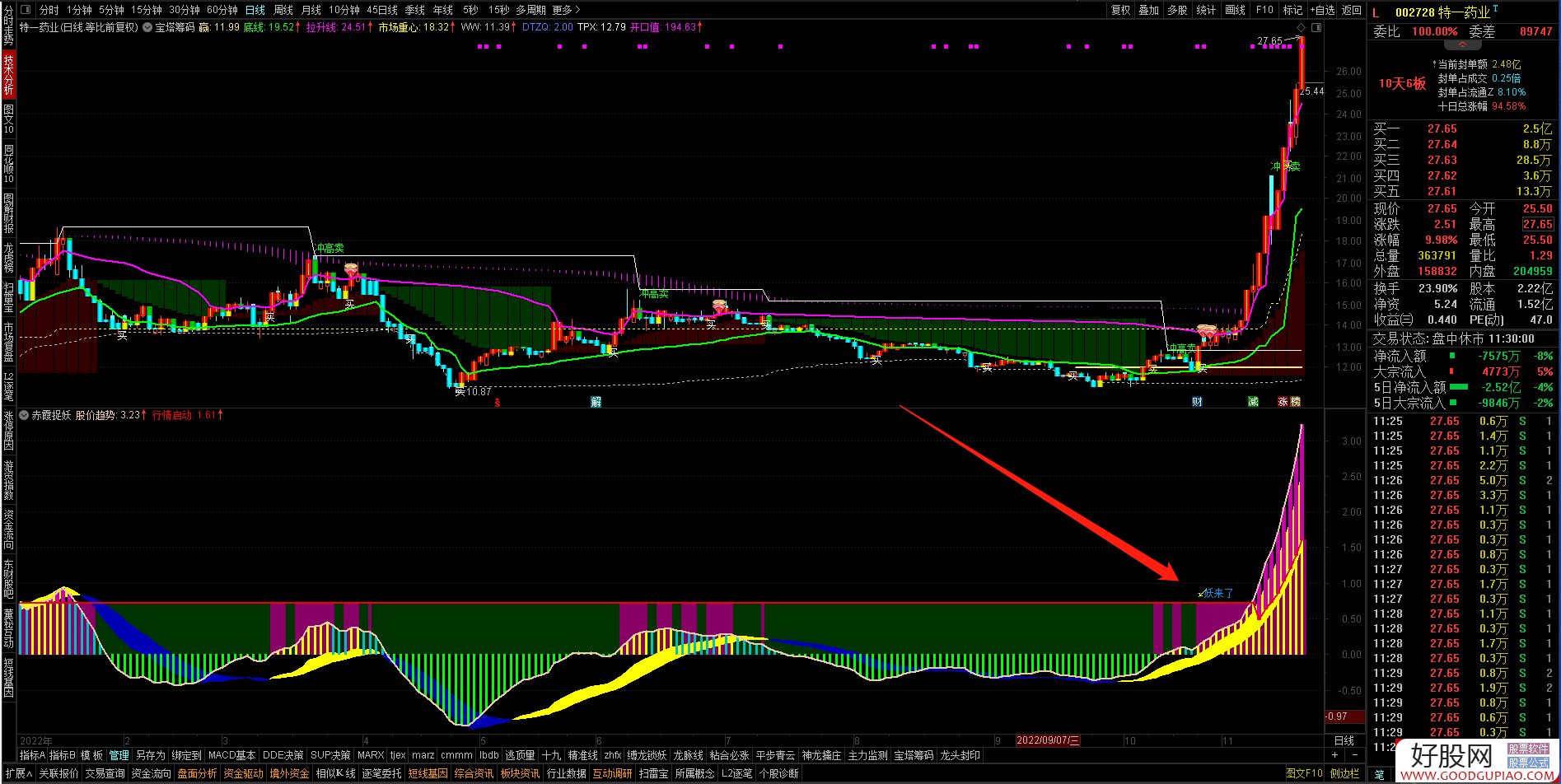This screenshot has height=784, width=1561.
Task: Open the 扫雷宝 sidebar item
Action: pyautogui.click(x=8, y=296)
